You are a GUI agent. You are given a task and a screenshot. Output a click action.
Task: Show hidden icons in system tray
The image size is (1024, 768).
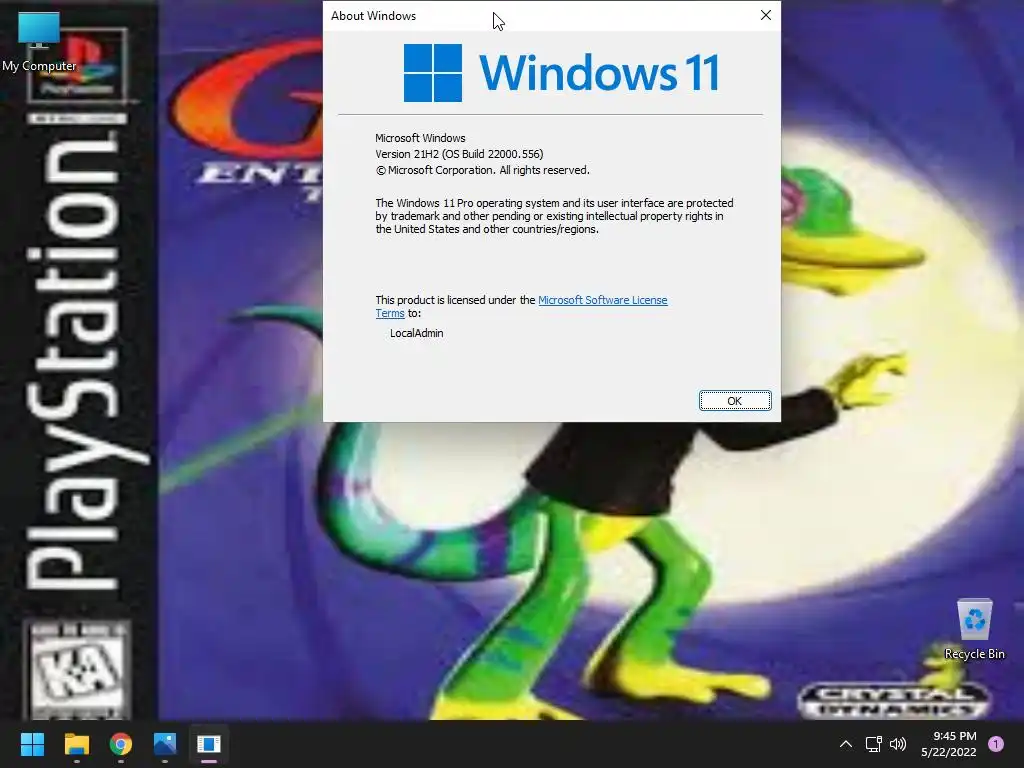pyautogui.click(x=846, y=744)
